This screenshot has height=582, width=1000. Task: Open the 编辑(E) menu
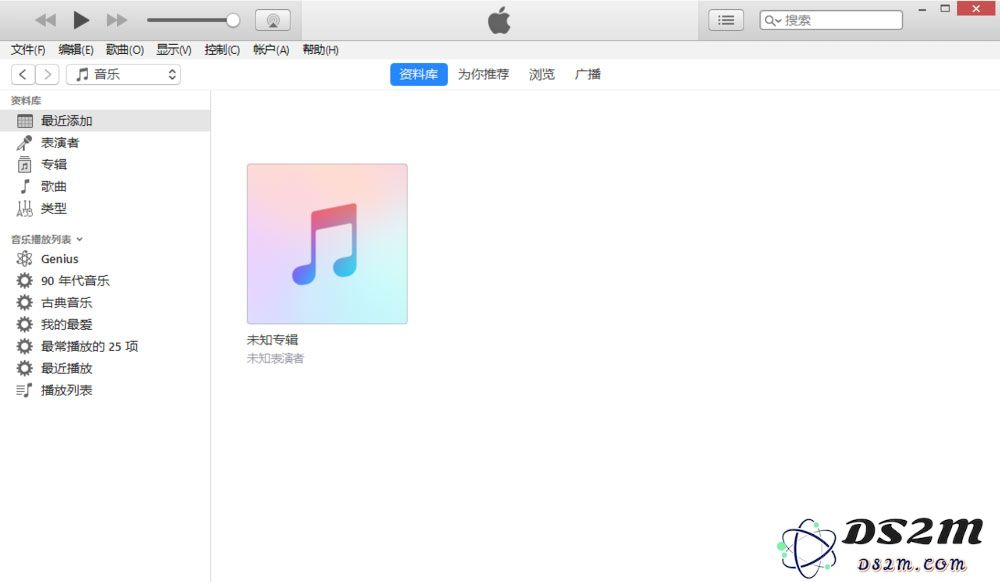[x=76, y=50]
